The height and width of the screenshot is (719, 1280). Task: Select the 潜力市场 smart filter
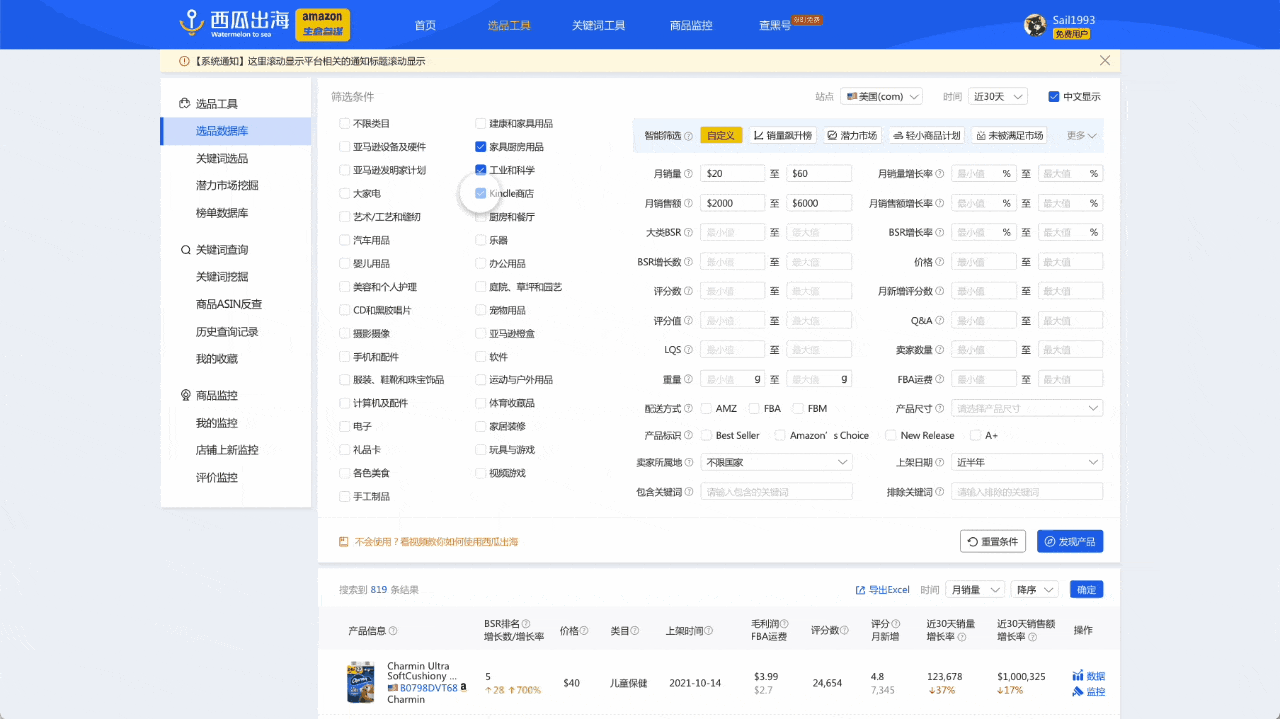(852, 136)
